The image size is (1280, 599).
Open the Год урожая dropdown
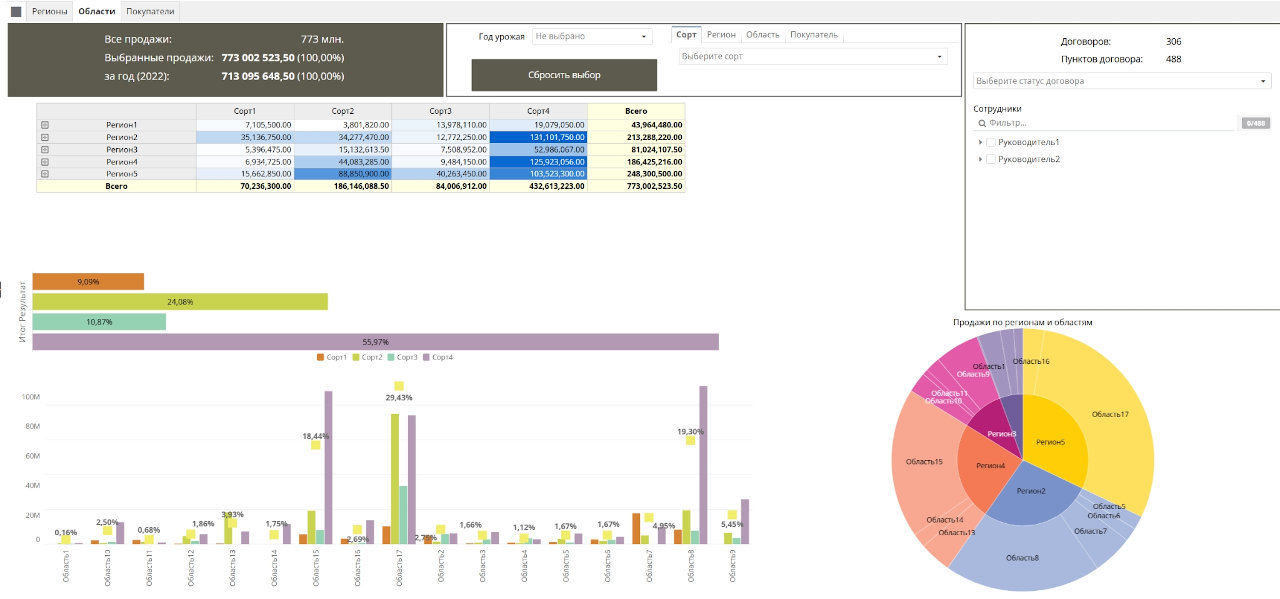591,36
